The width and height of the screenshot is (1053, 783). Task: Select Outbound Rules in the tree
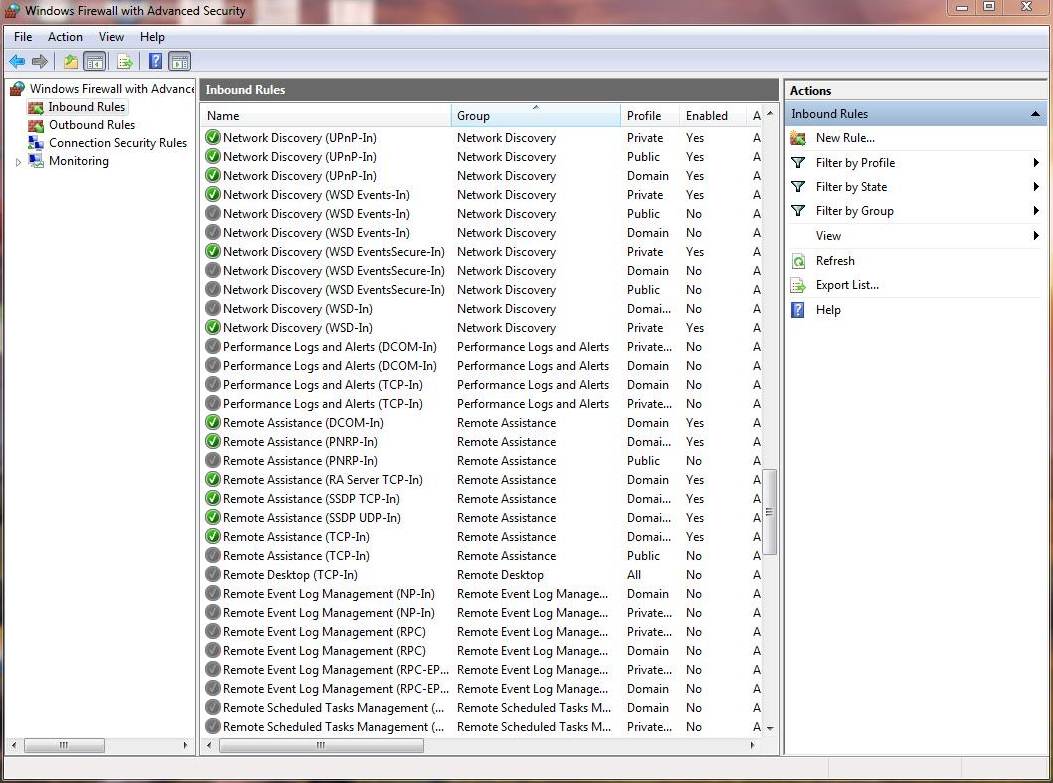pyautogui.click(x=92, y=125)
